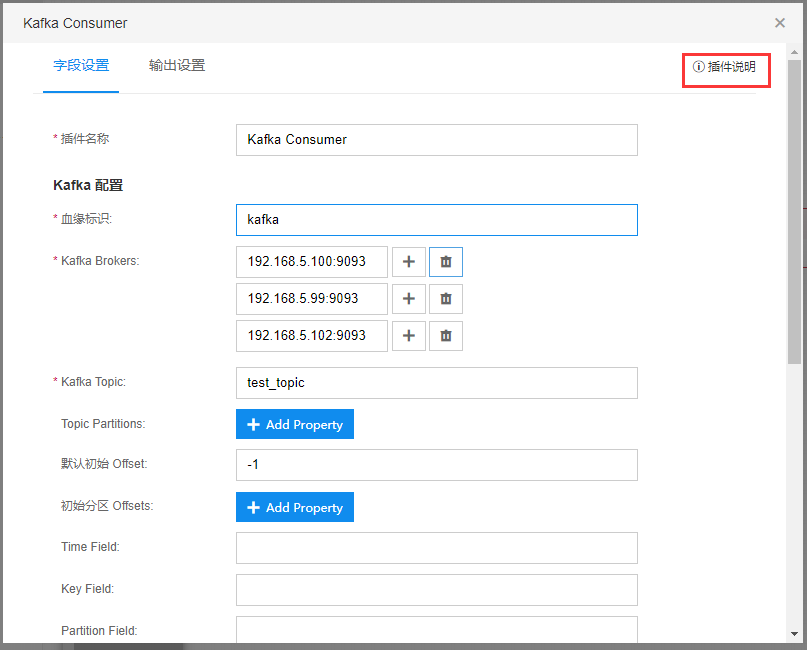Focus the Partition Field input

click(437, 630)
